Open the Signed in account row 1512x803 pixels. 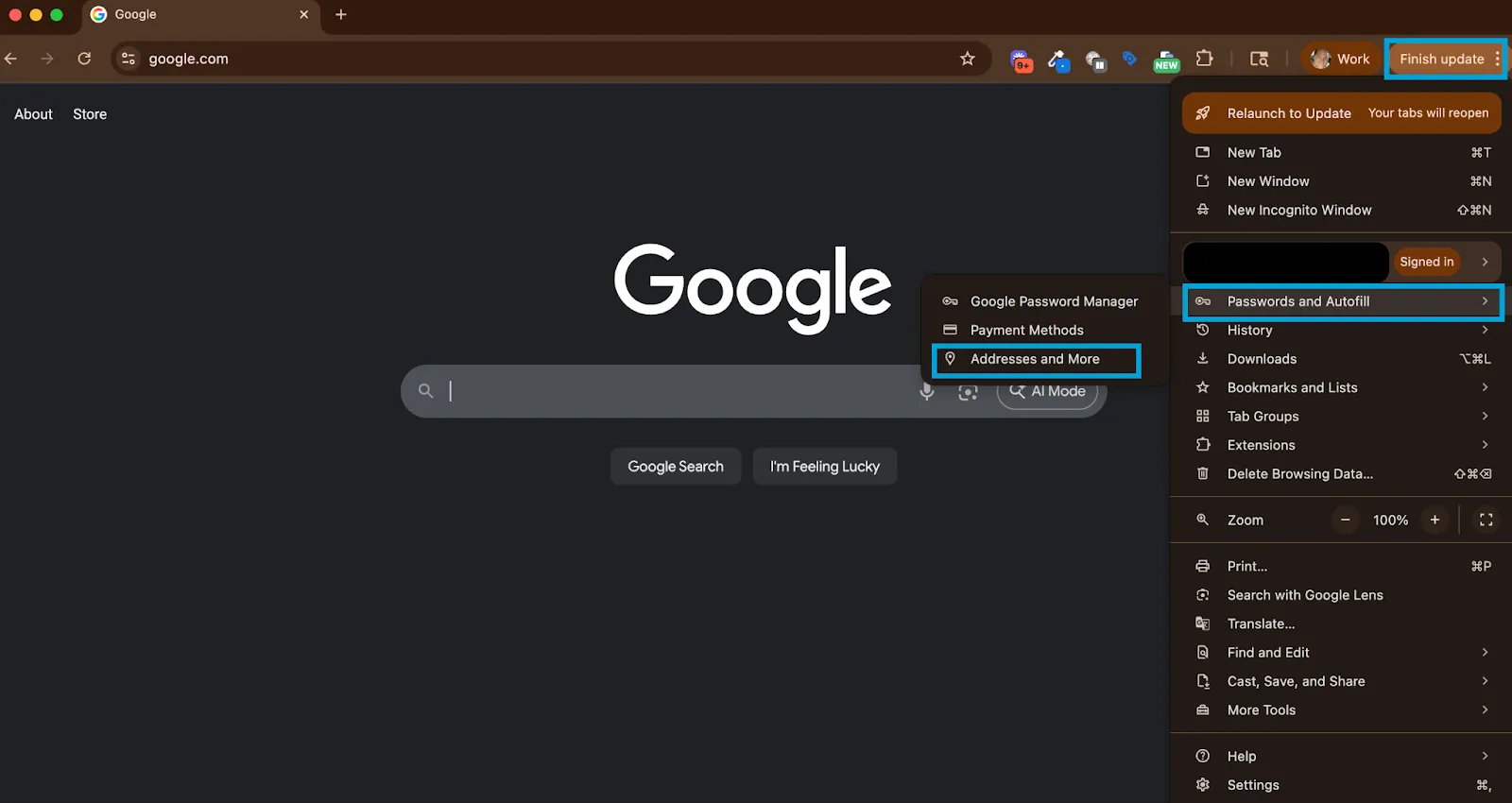click(1342, 262)
